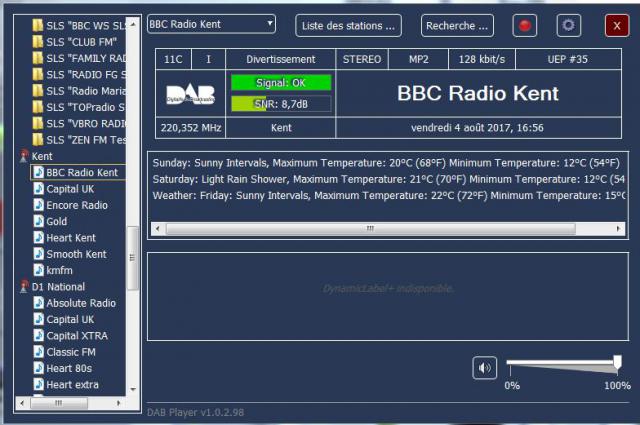Collapse the Kent ensemble node

[24, 156]
